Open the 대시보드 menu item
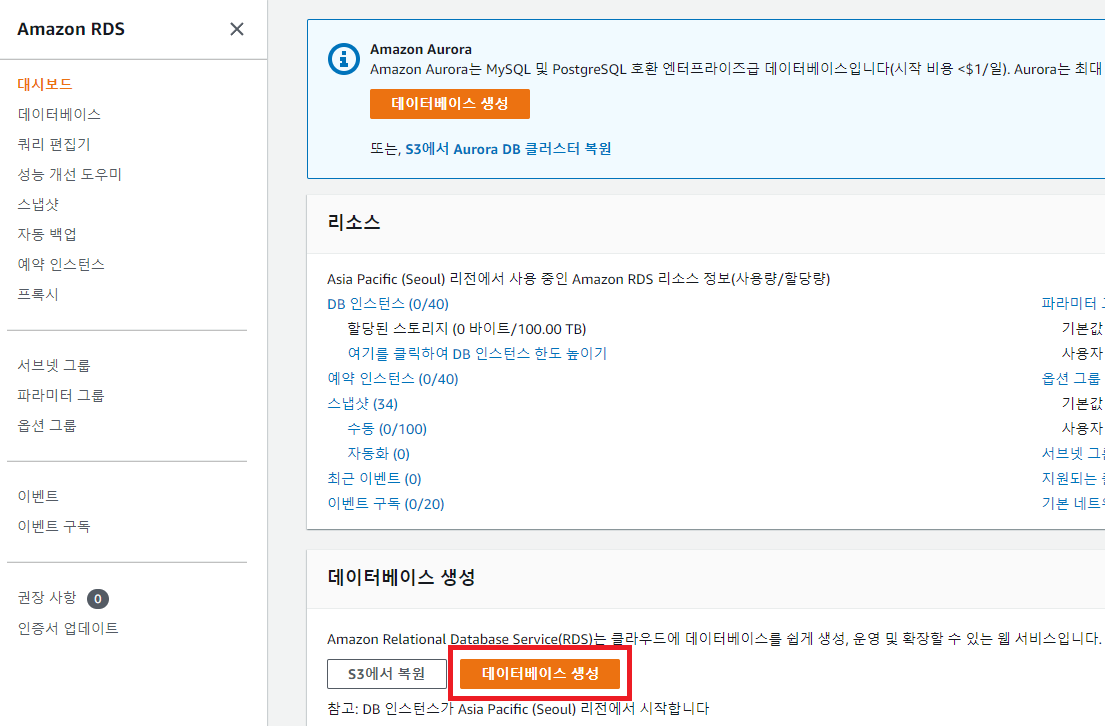 point(45,84)
